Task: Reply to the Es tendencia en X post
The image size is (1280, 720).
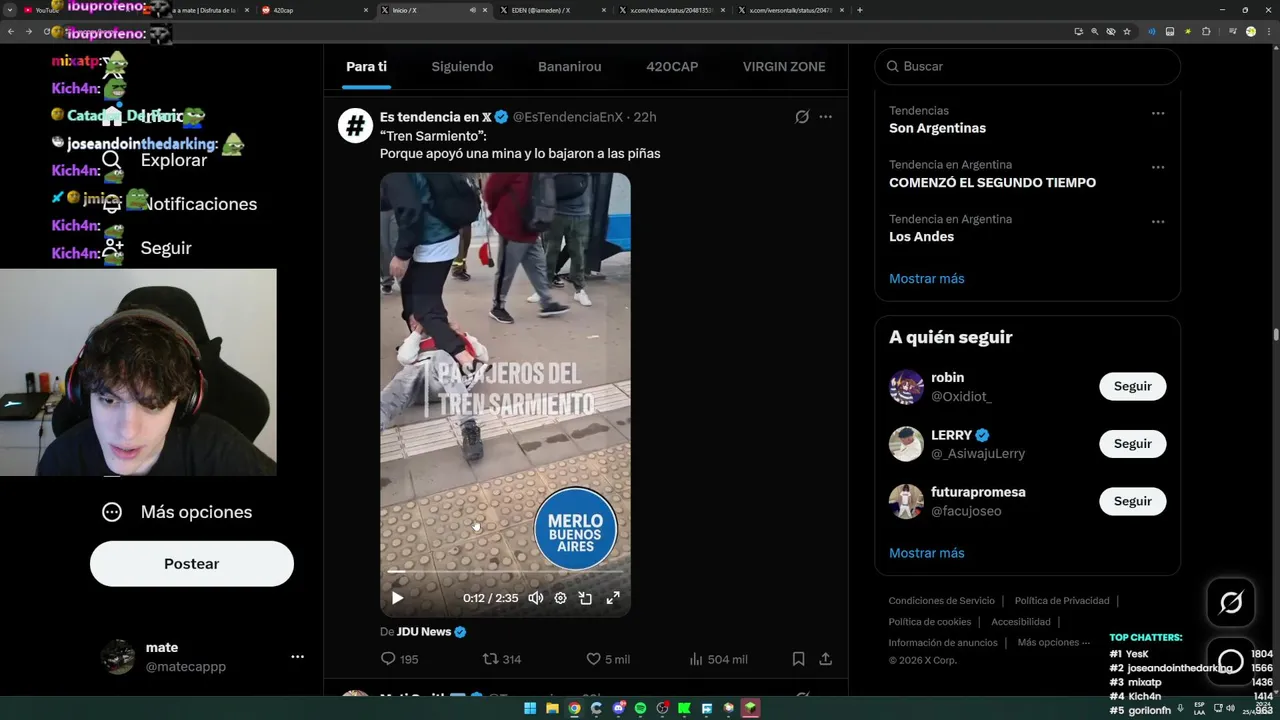Action: pos(399,659)
